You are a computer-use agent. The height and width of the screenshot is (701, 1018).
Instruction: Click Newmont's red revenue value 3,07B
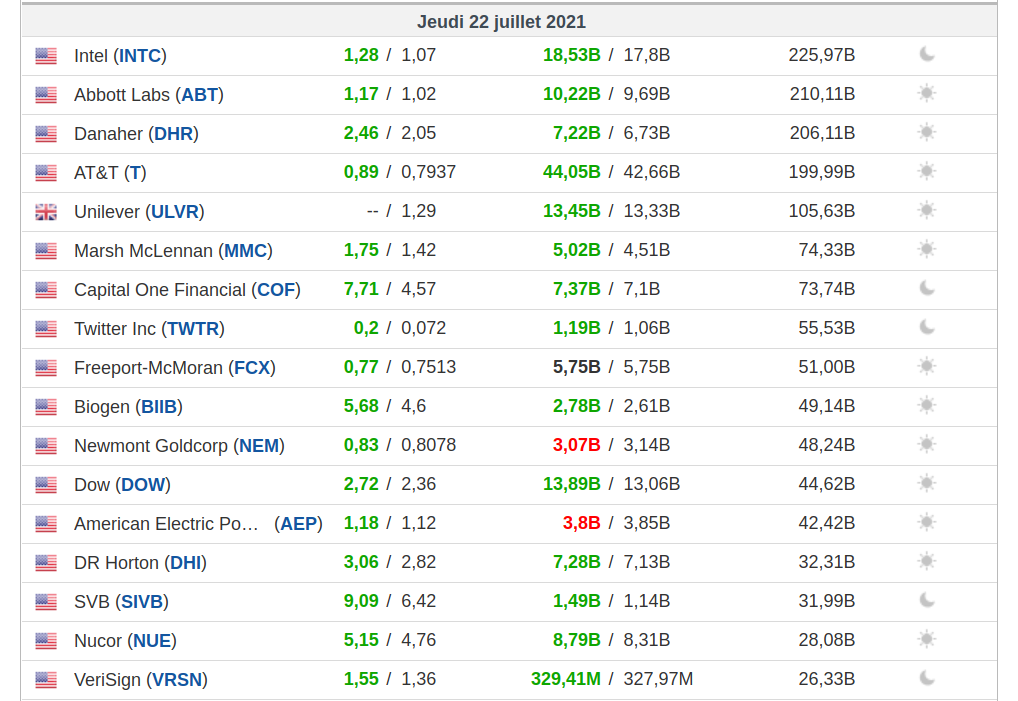[x=577, y=445]
